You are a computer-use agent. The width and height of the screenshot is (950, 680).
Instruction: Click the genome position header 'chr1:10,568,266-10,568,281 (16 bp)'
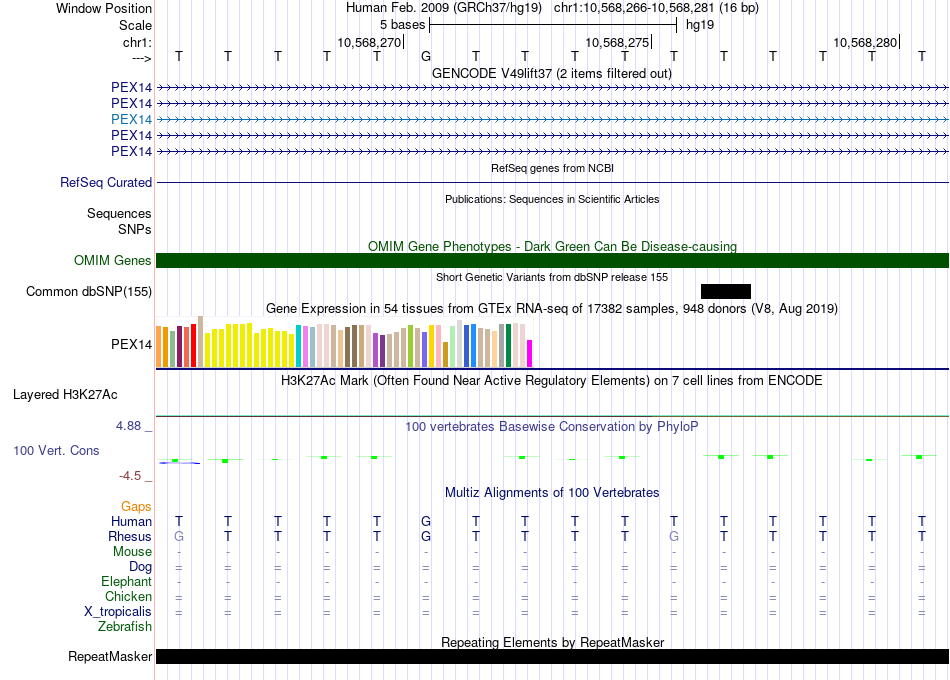click(x=656, y=8)
